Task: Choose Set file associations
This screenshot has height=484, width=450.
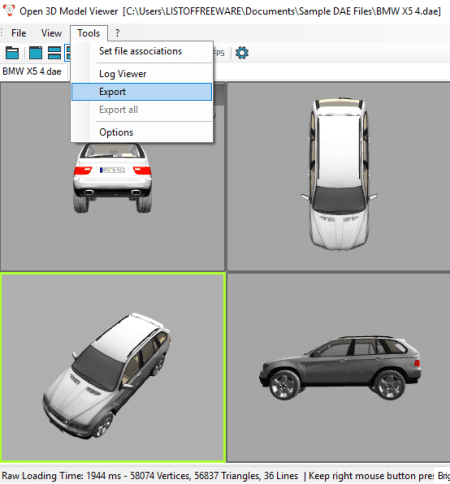Action: click(x=142, y=51)
